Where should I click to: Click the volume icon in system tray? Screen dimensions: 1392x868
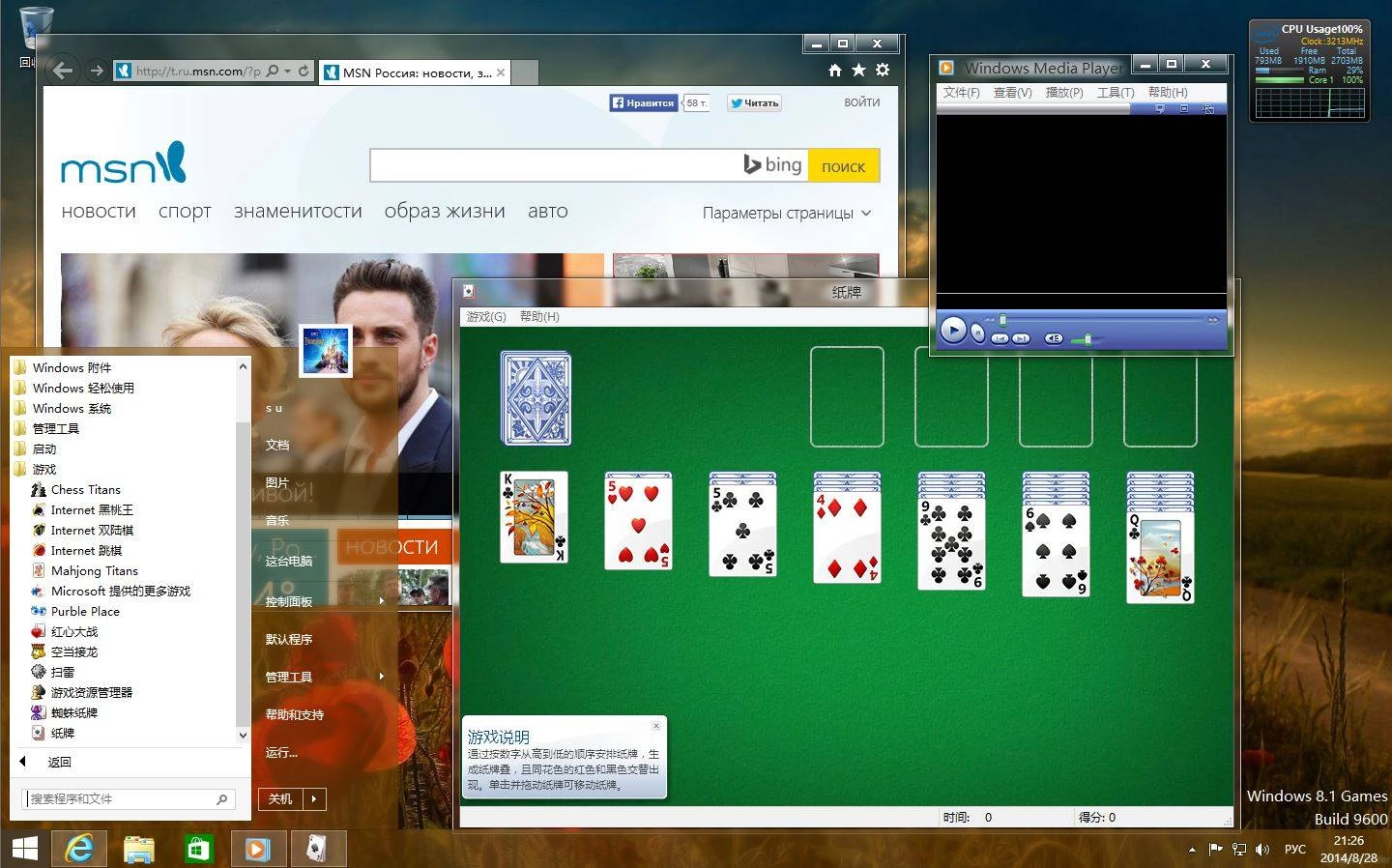[1262, 850]
